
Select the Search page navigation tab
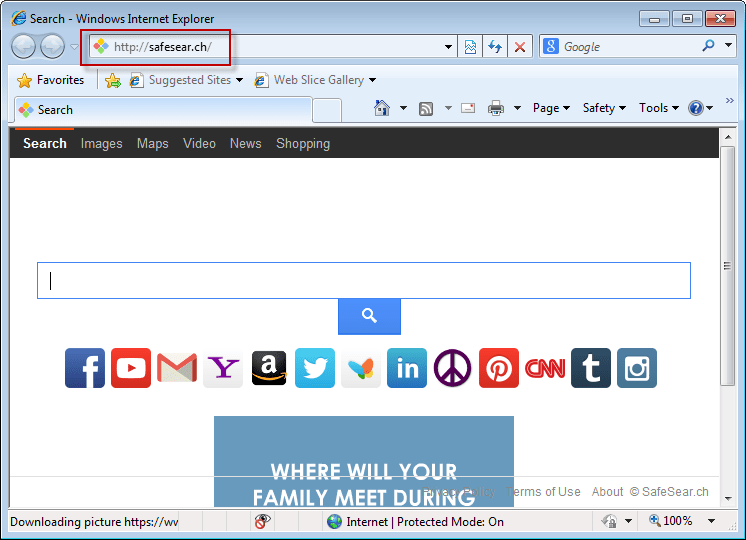click(45, 144)
